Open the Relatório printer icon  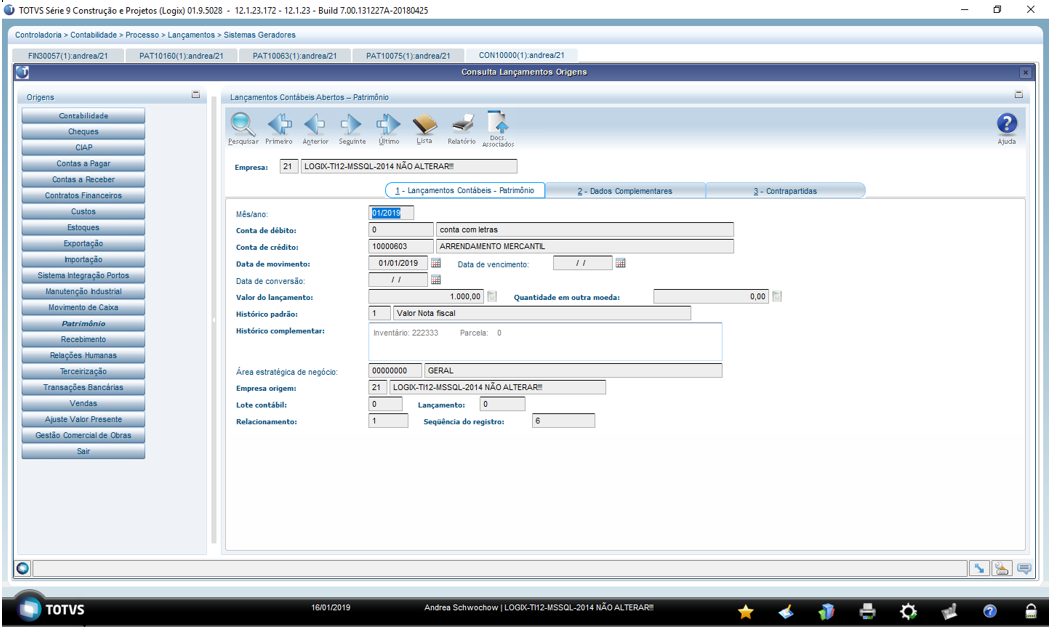click(462, 124)
